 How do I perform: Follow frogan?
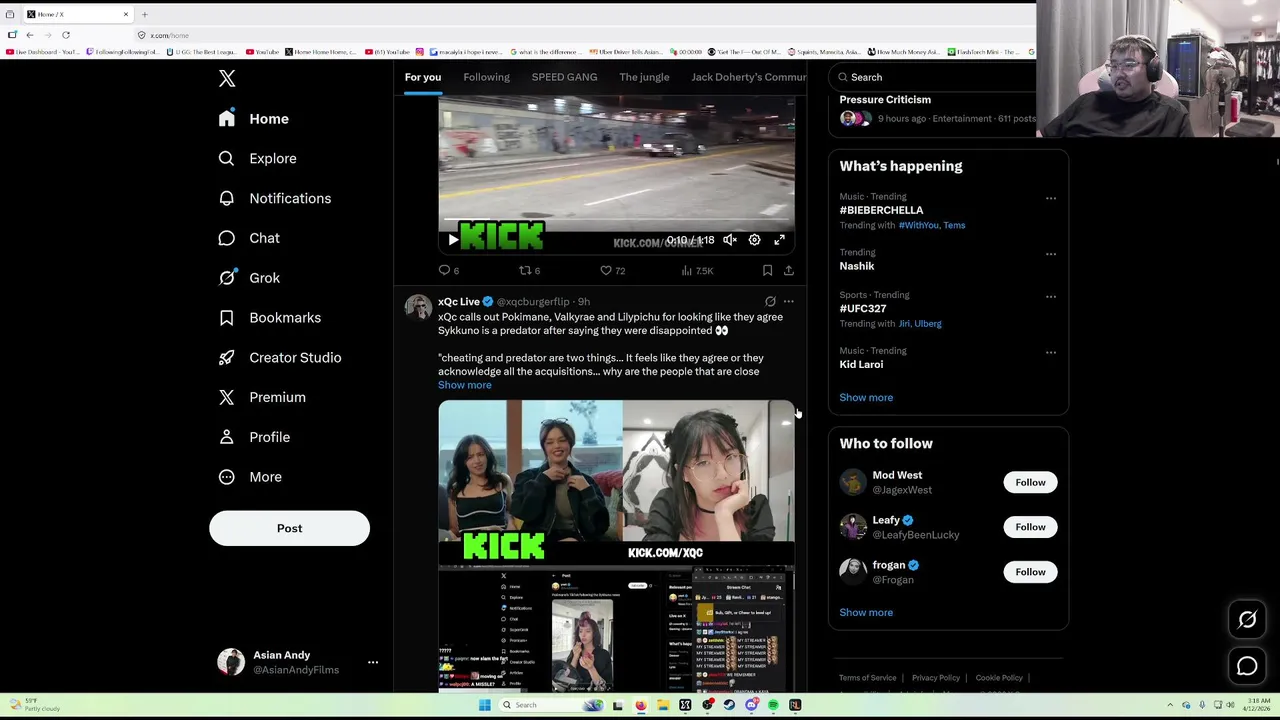(1030, 572)
